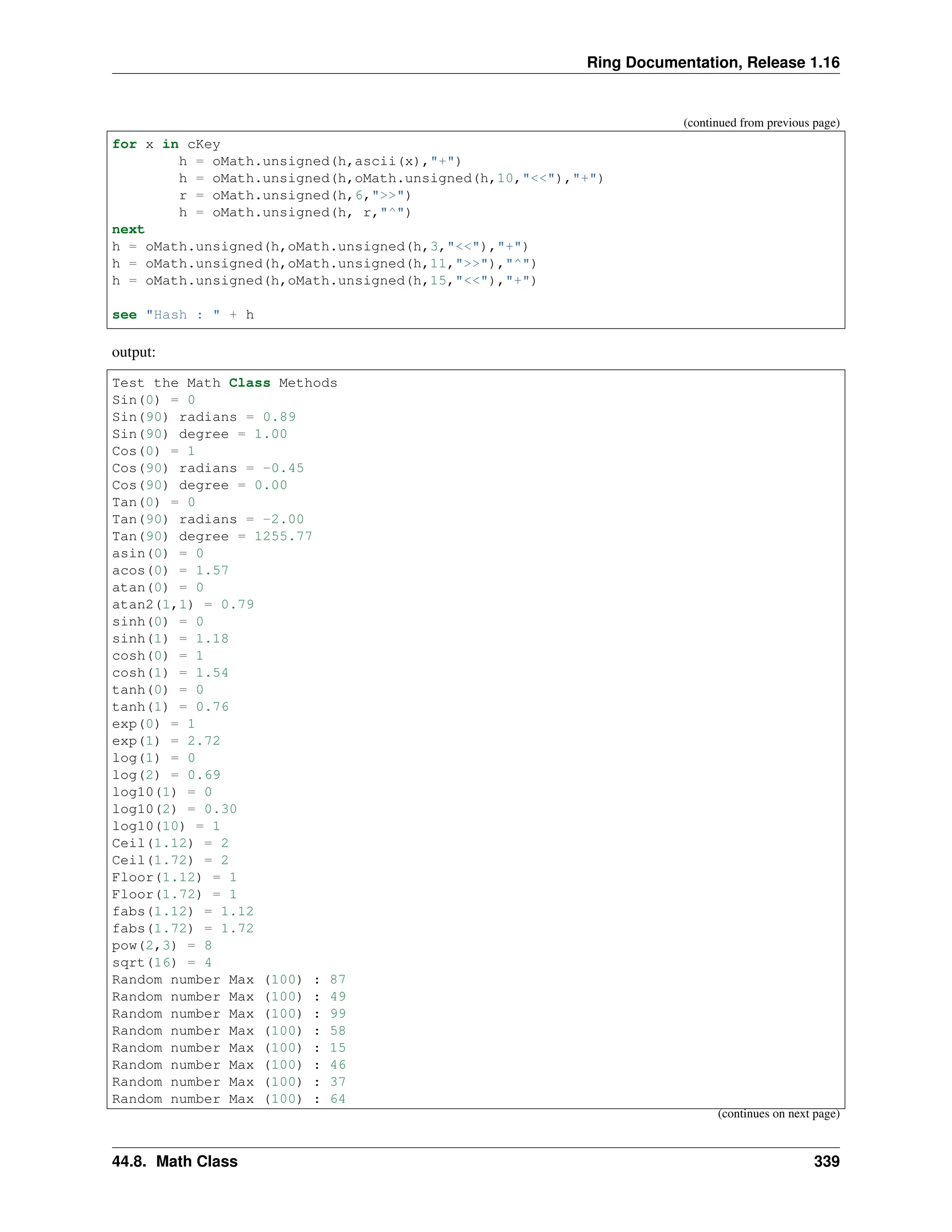Click the 'Class' keyword in output
Image resolution: width=952 pixels, height=1232 pixels.
point(249,383)
